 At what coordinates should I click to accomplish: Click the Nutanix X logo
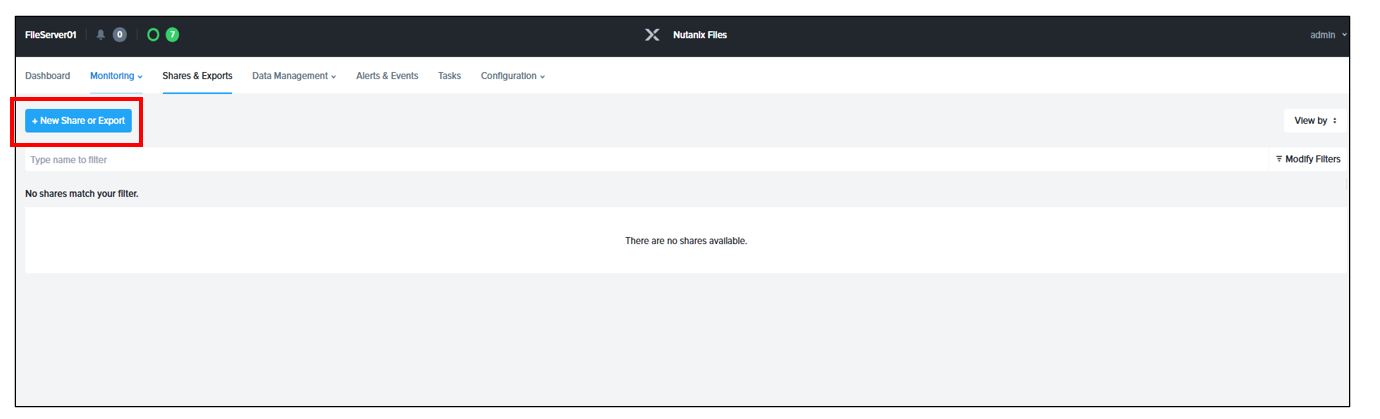pos(652,35)
